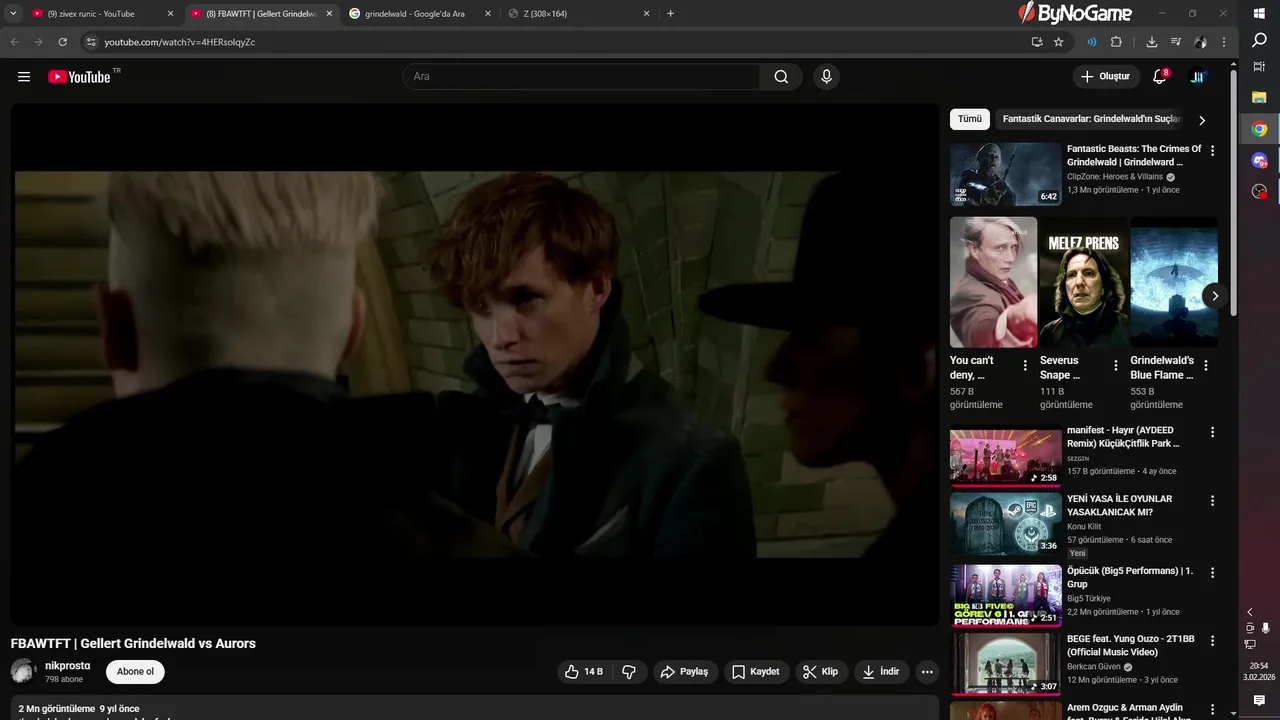Select 'Fantastik Canavarlar: Grindelwald'ın Suçları' chip

pyautogui.click(x=1092, y=119)
